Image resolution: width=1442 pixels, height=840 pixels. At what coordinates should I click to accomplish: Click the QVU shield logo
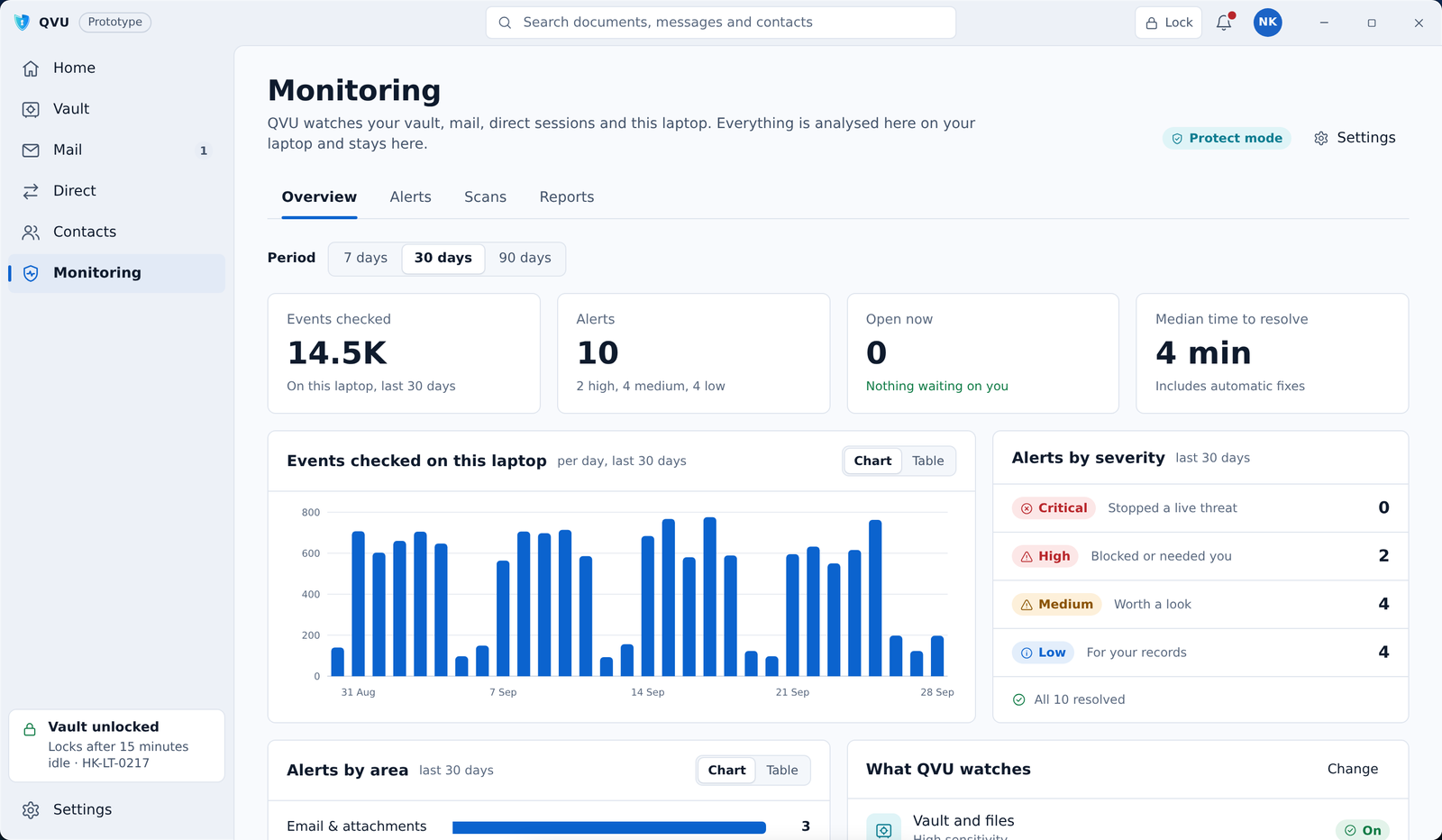(22, 23)
